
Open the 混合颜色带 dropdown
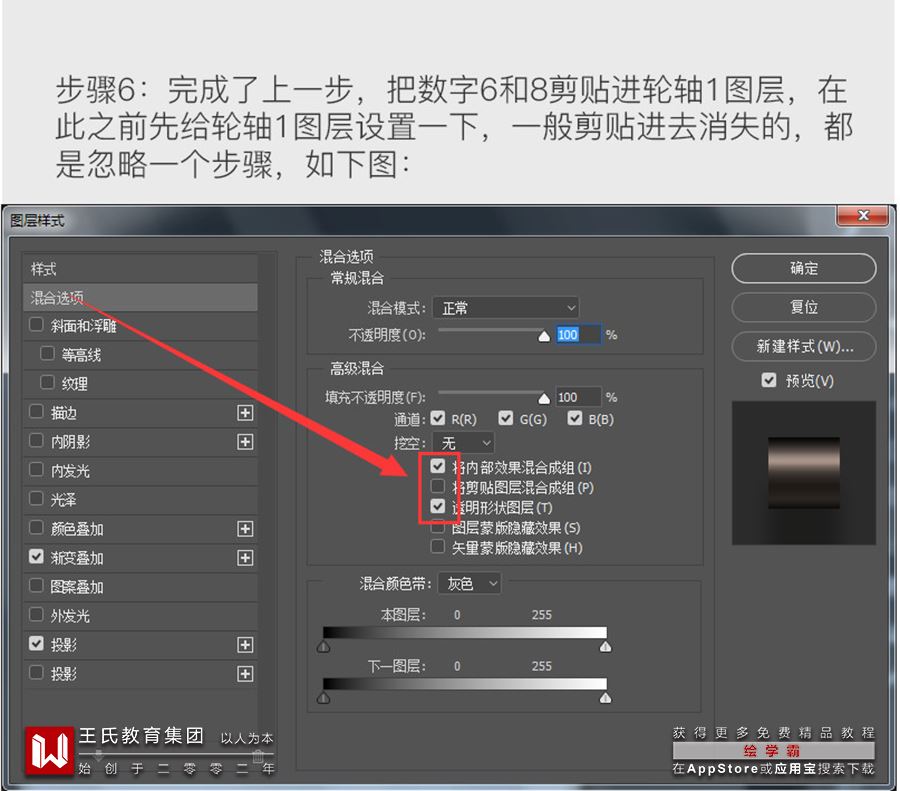point(470,584)
